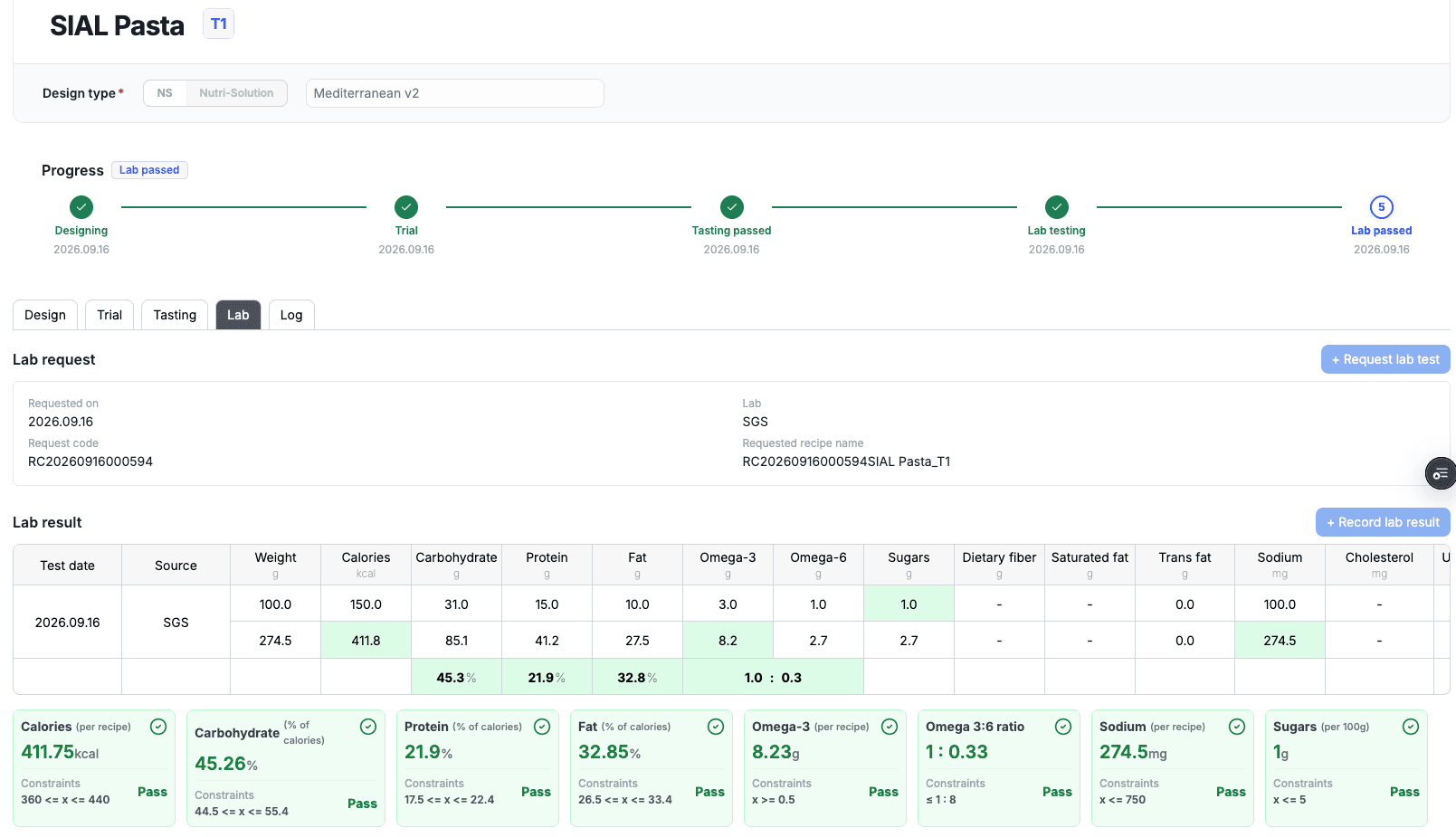Viewport: 1456px width, 837px height.
Task: Click the Protein card pass check icon
Action: 542,727
